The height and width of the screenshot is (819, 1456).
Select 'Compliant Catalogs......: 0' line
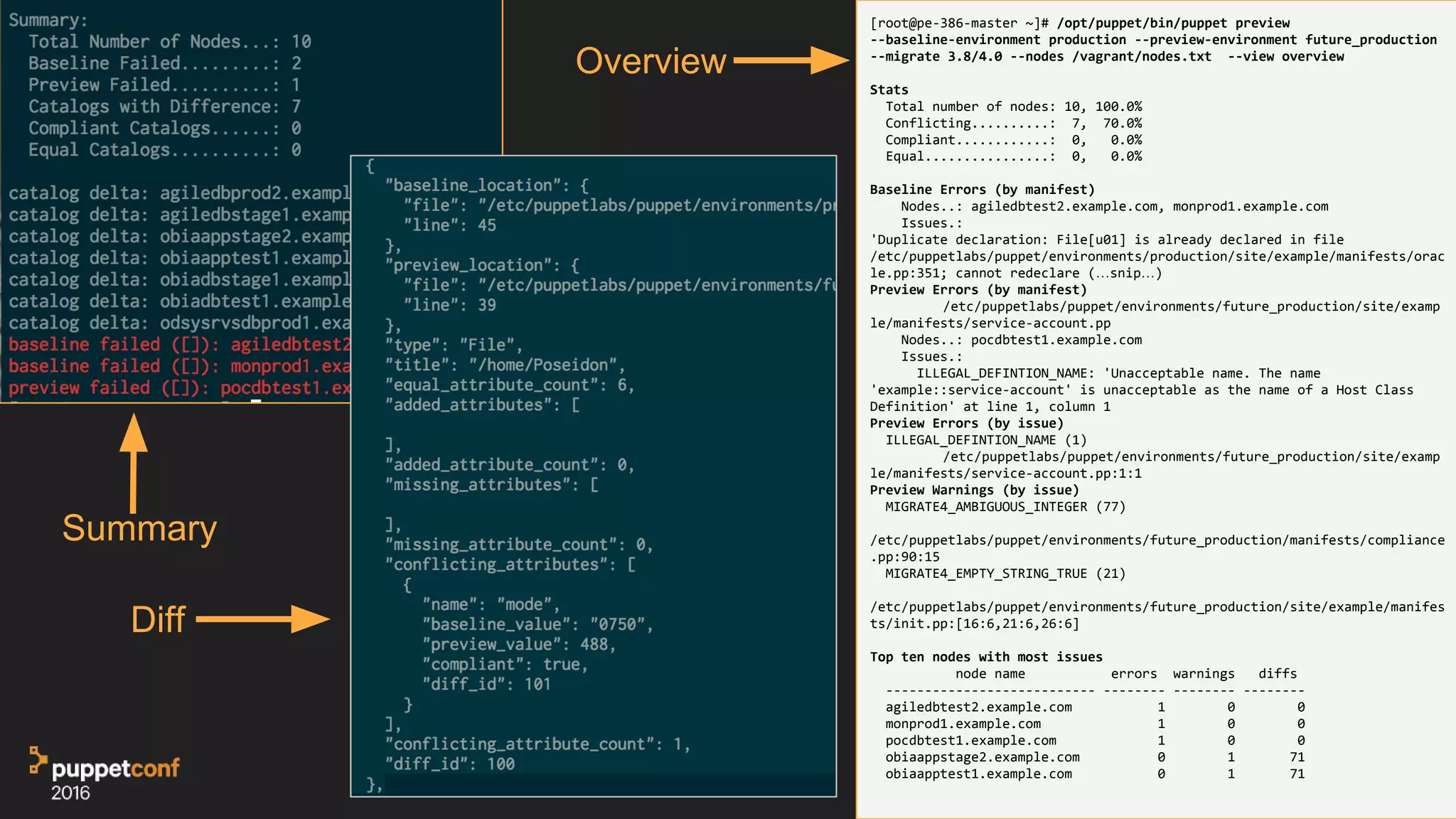pos(165,129)
